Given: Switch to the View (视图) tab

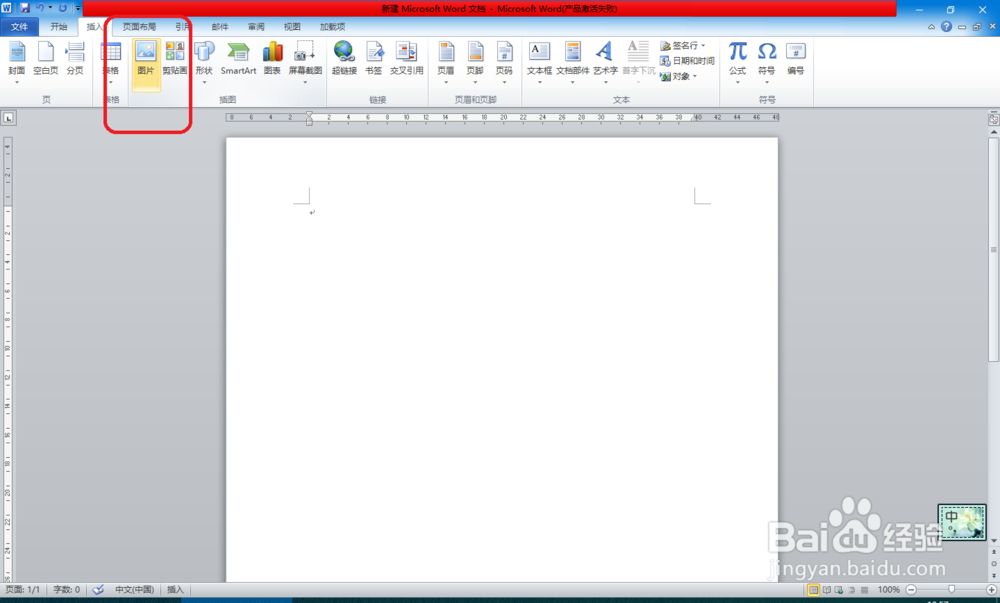Looking at the screenshot, I should (x=292, y=27).
